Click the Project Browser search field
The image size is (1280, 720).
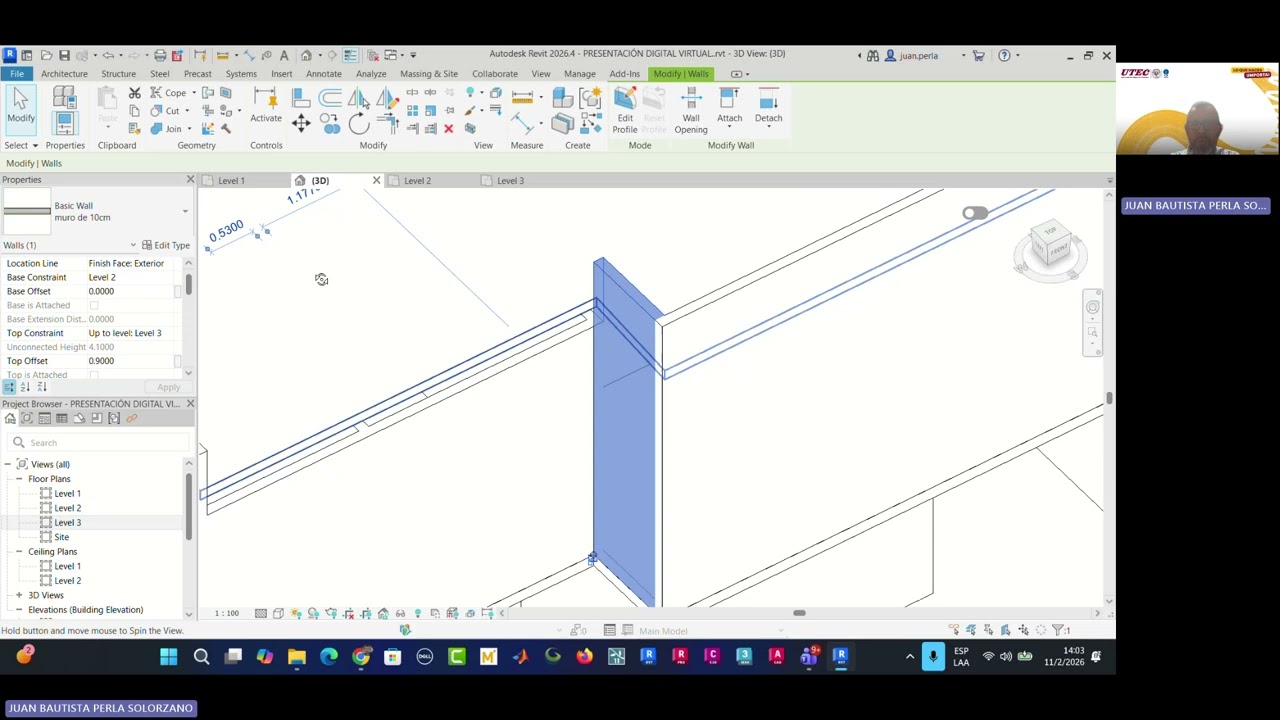point(97,443)
